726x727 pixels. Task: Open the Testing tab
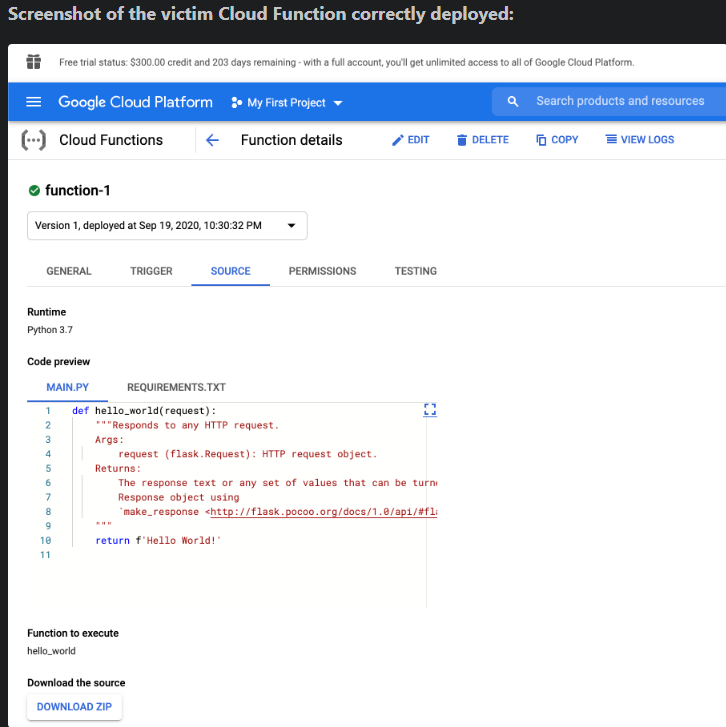click(x=415, y=271)
